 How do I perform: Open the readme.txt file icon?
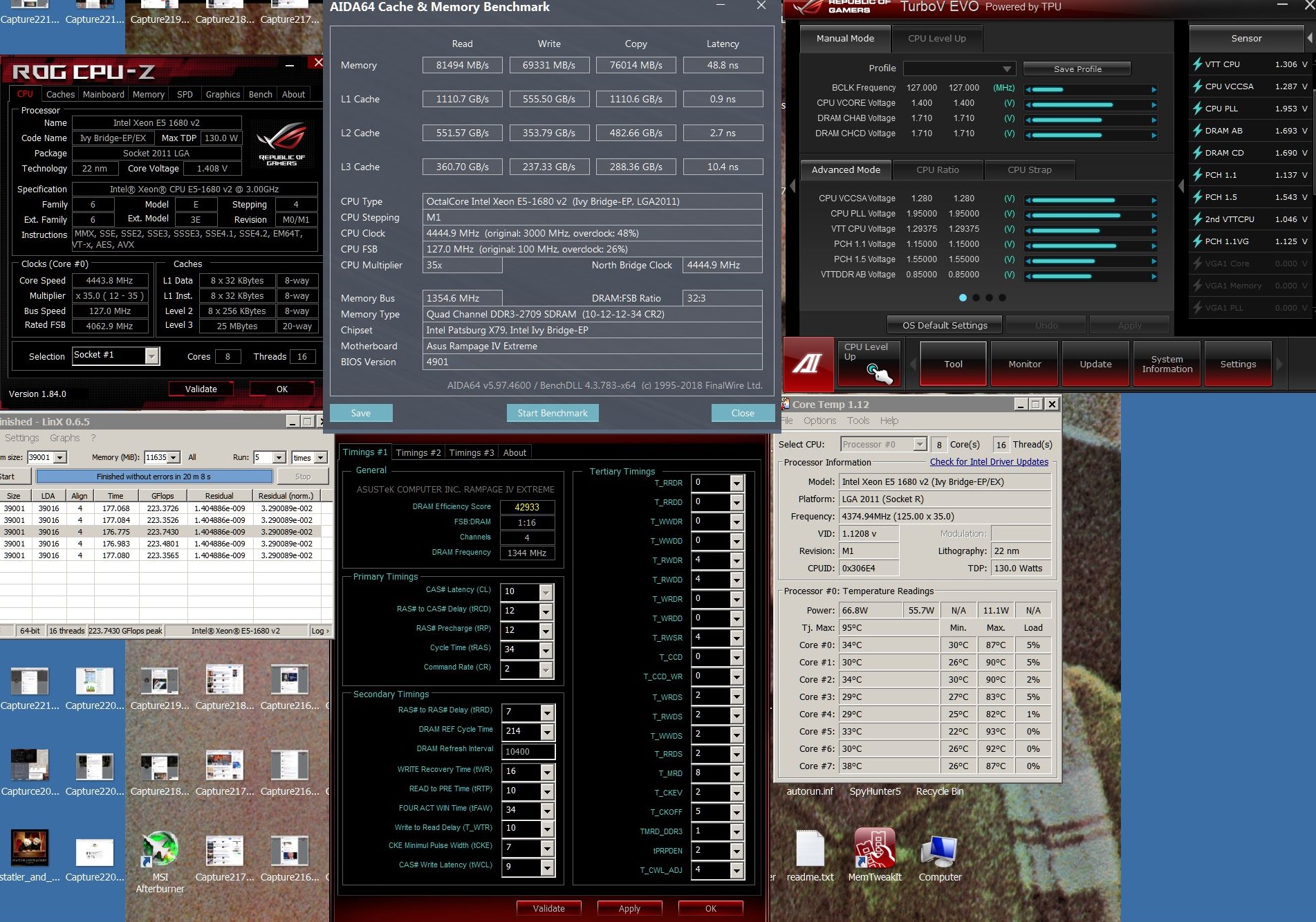(810, 848)
